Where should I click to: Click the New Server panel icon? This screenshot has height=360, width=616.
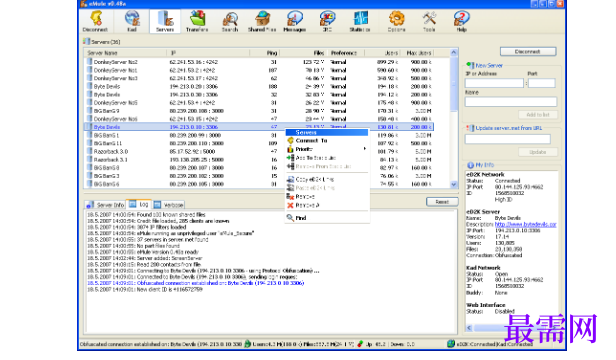pos(470,65)
